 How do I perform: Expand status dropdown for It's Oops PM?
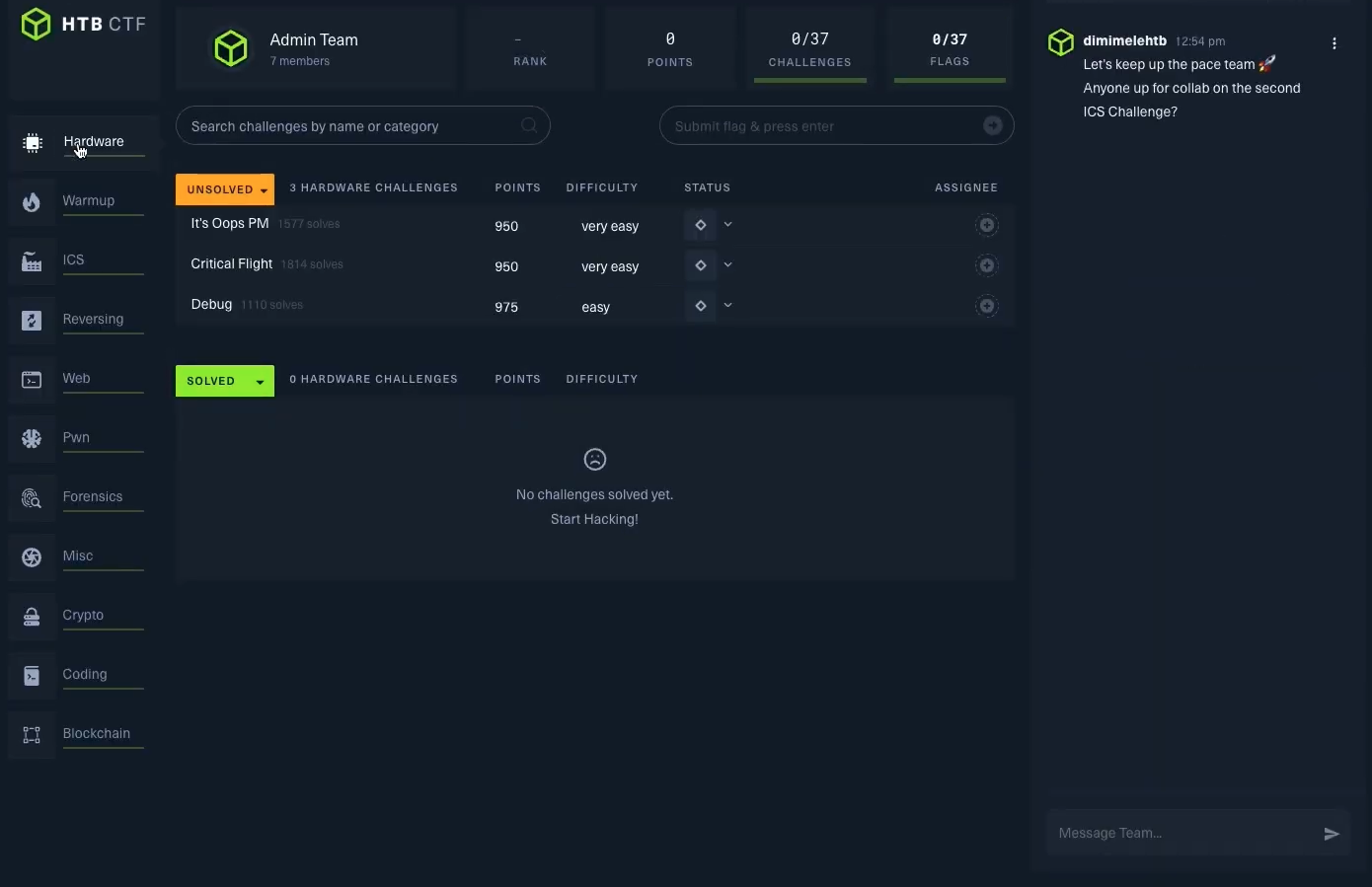tap(728, 225)
